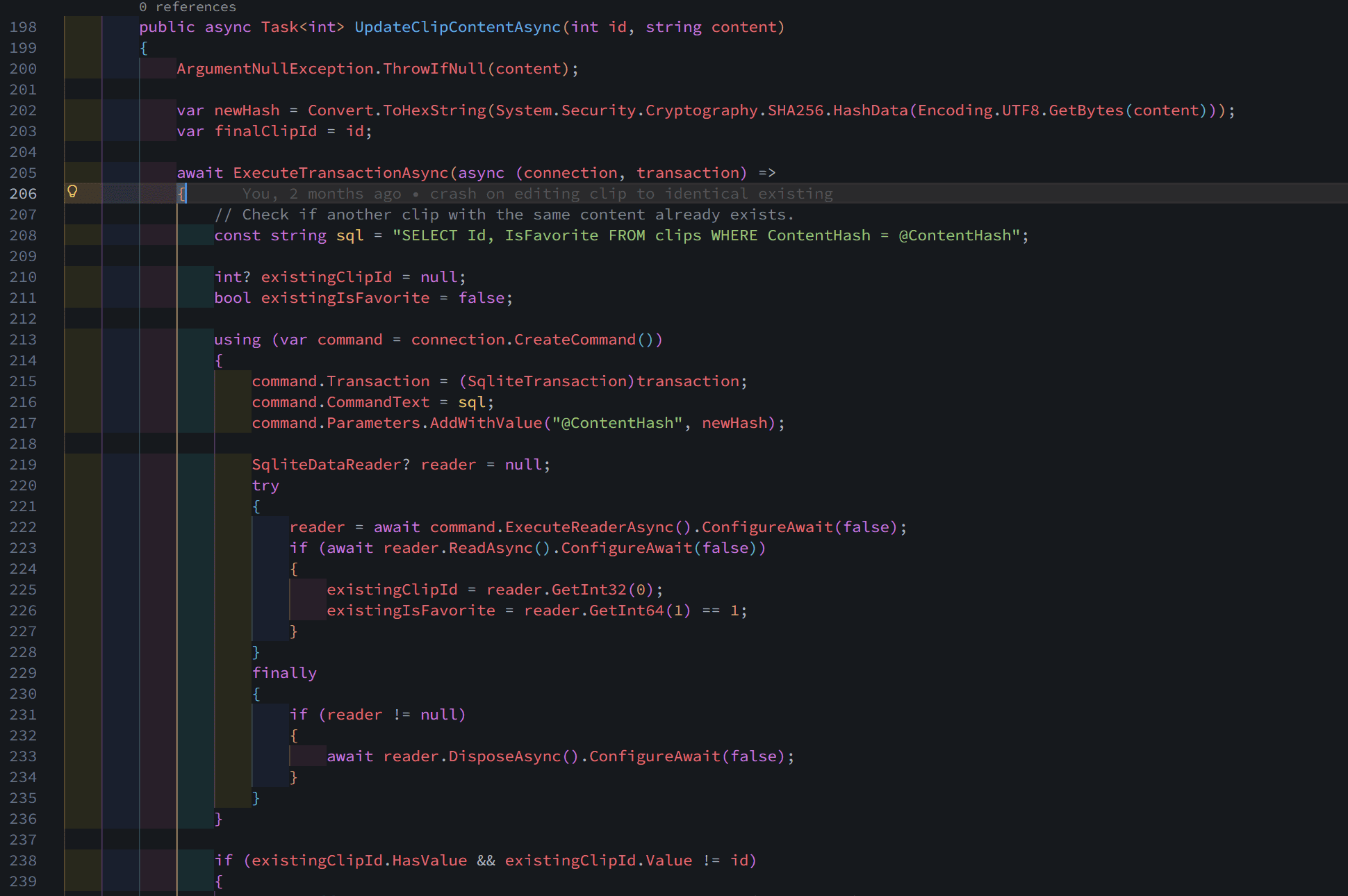Click the opening brace on line 206
Viewport: 1348px width, 896px height.
tap(181, 194)
